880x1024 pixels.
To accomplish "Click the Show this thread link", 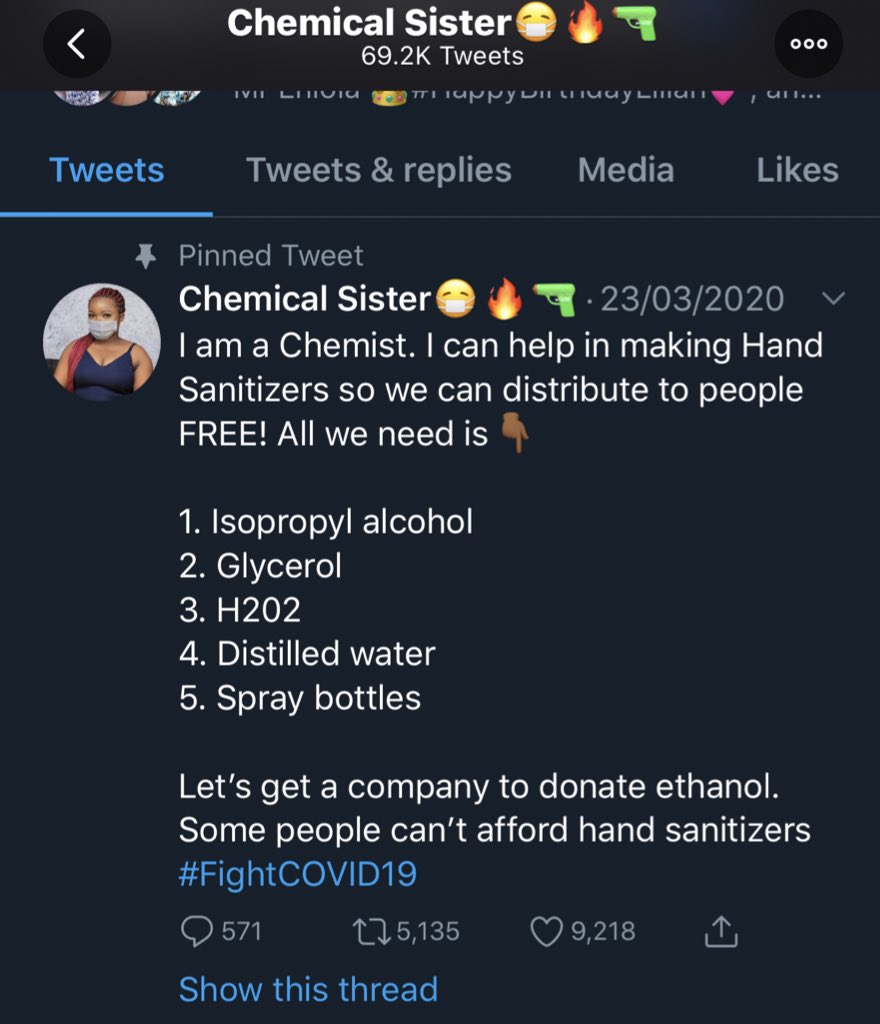I will tap(308, 989).
